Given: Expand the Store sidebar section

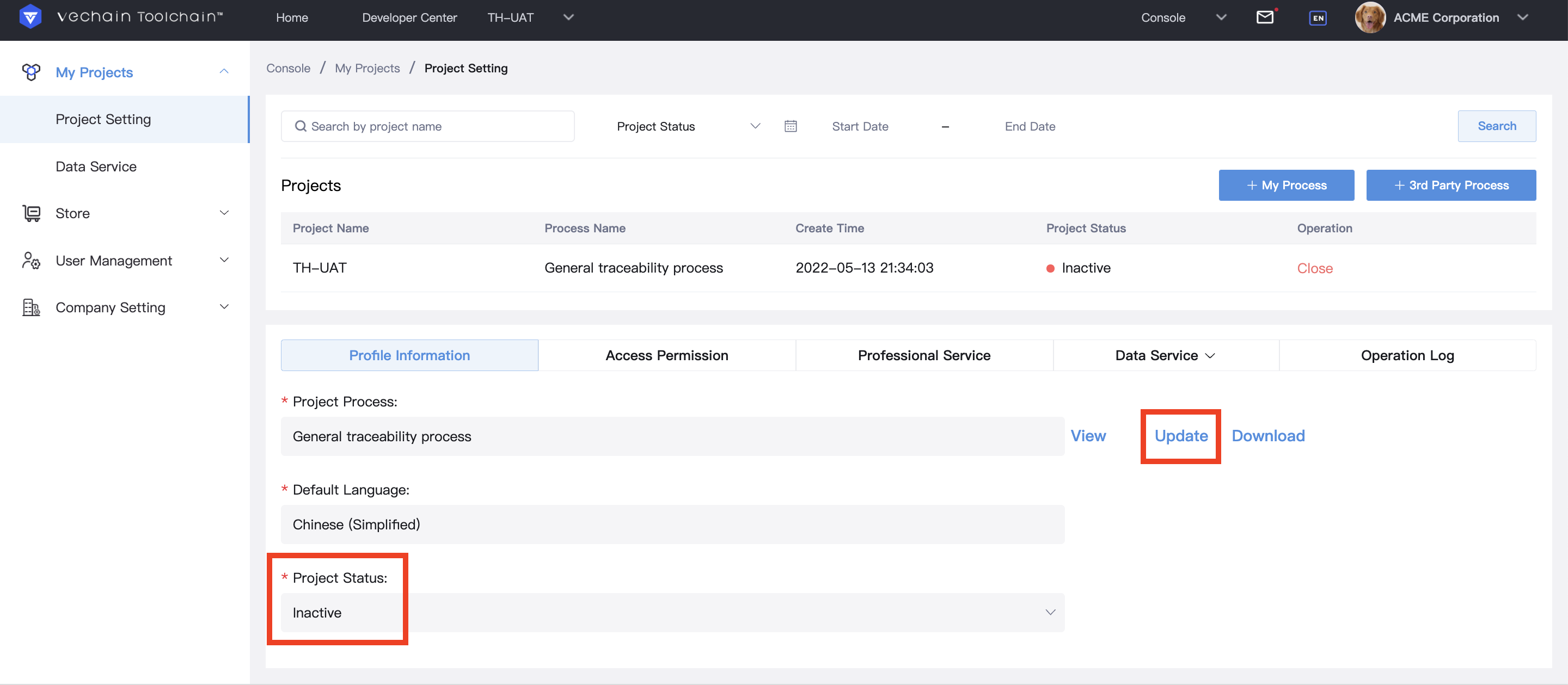Looking at the screenshot, I should 224,213.
